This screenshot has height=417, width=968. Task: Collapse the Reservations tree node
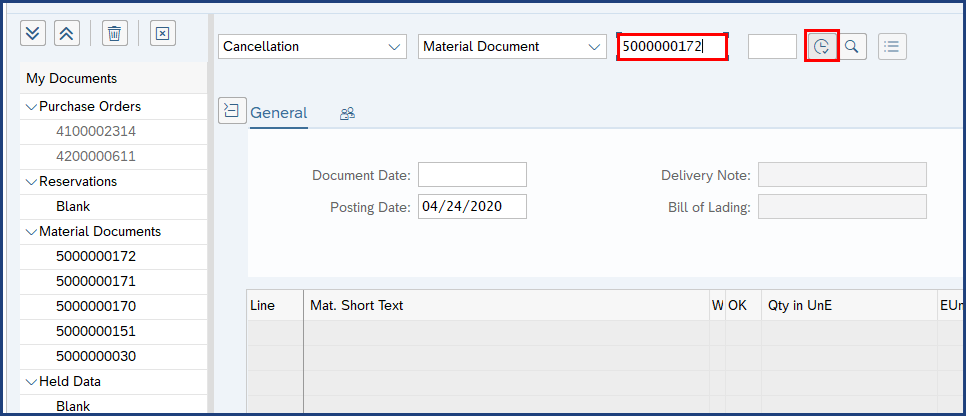pos(31,182)
